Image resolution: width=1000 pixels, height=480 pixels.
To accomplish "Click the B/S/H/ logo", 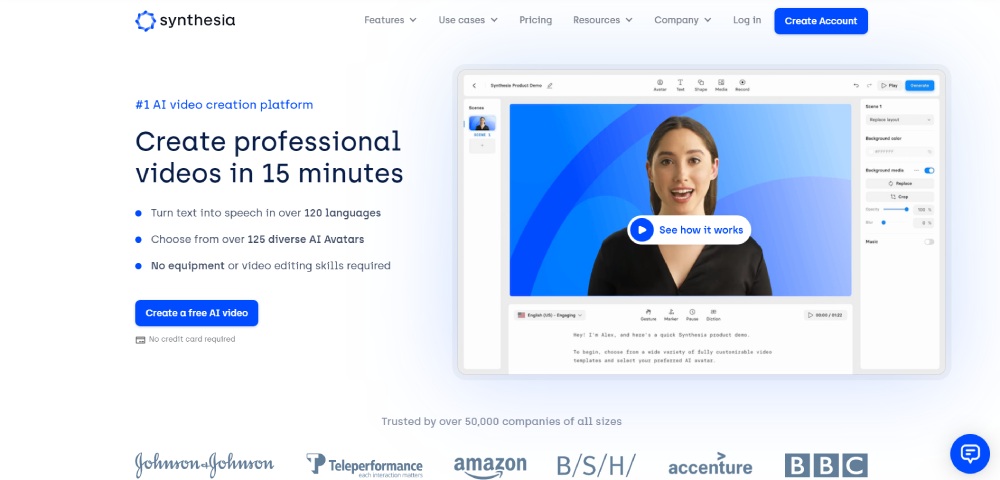I will 596,465.
